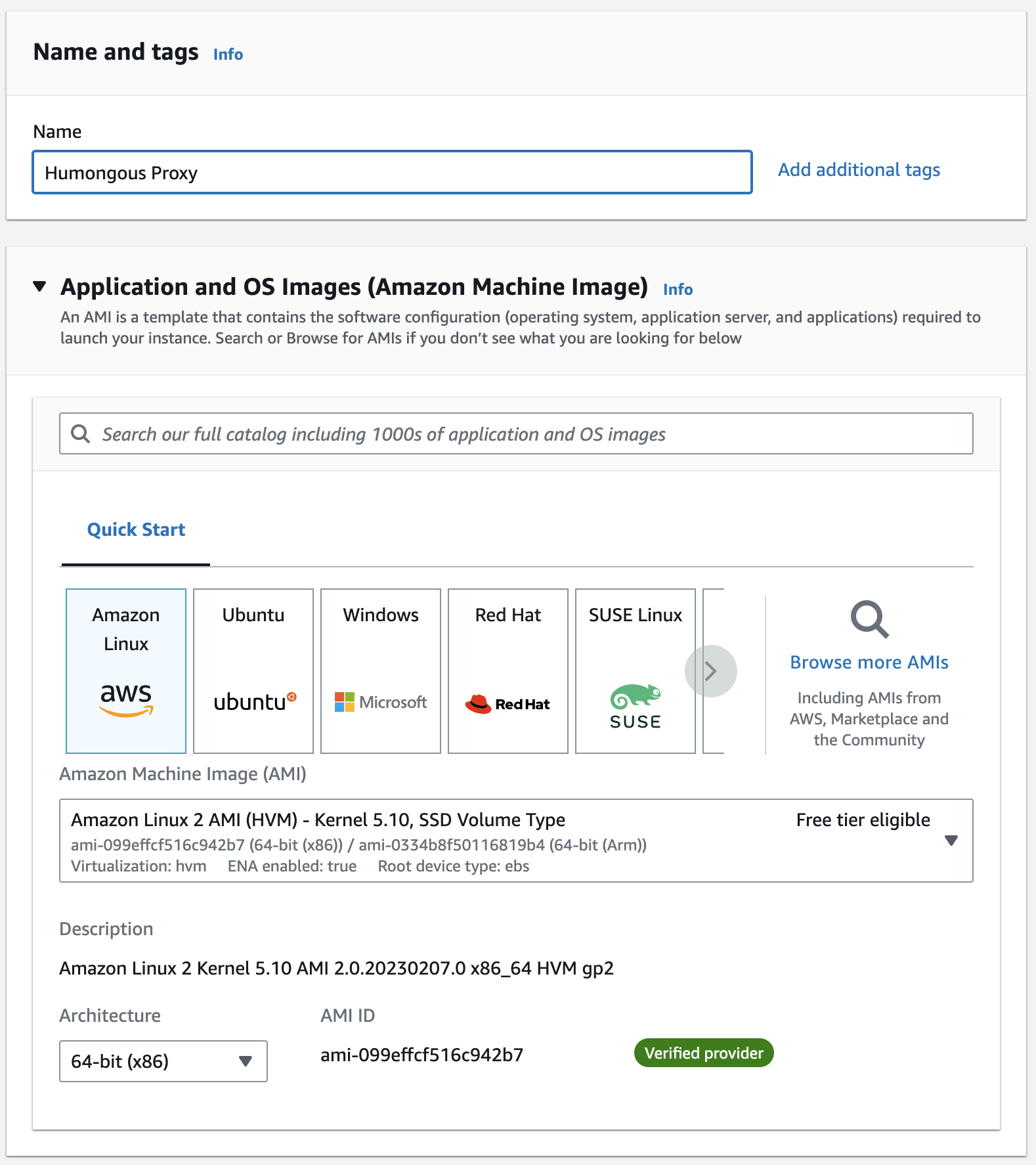This screenshot has height=1165, width=1036.
Task: Open the Amazon Machine Image selection dropdown
Action: pos(516,841)
